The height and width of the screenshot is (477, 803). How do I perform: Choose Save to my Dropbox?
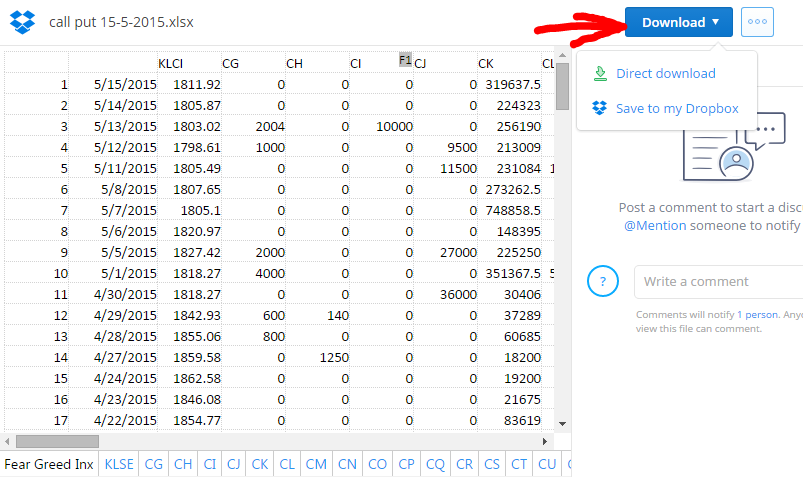coord(677,109)
